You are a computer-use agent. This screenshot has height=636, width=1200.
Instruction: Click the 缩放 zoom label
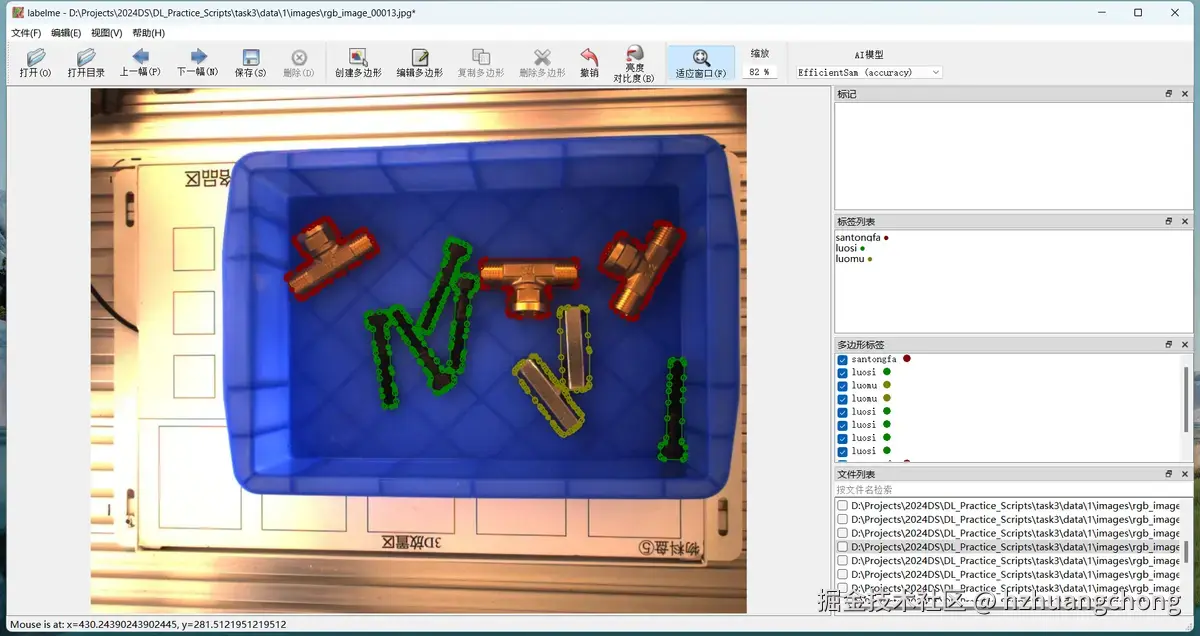(x=760, y=54)
